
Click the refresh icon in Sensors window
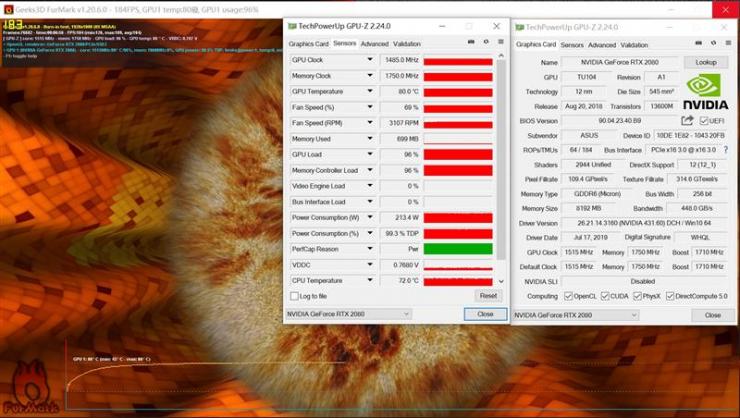(x=486, y=42)
